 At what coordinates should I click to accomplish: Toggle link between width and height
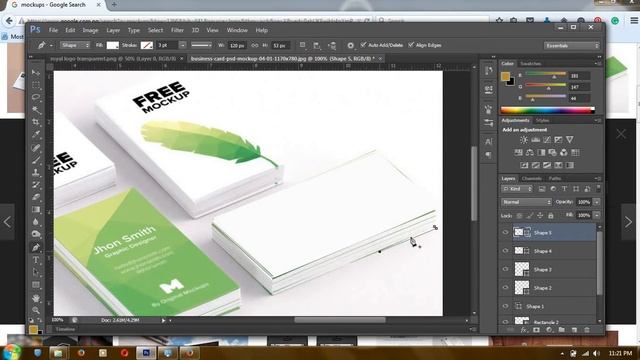[255, 45]
